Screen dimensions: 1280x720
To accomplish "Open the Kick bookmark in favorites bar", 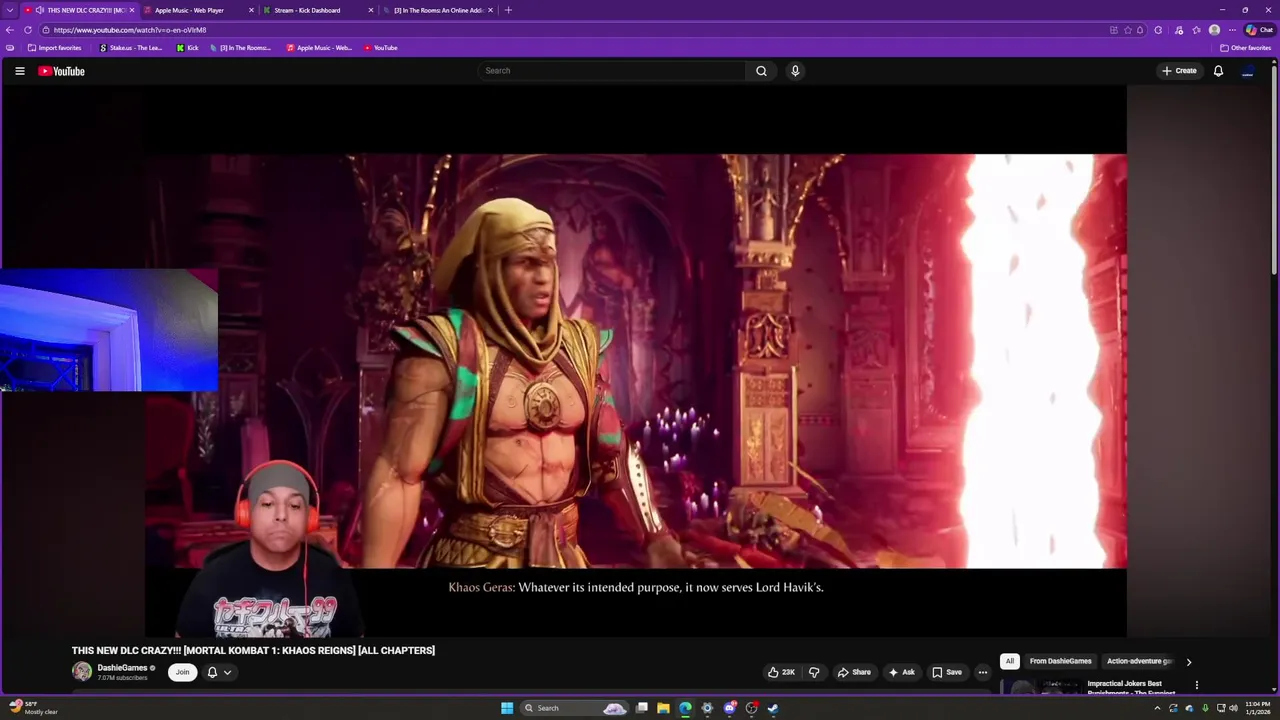I will pyautogui.click(x=187, y=48).
